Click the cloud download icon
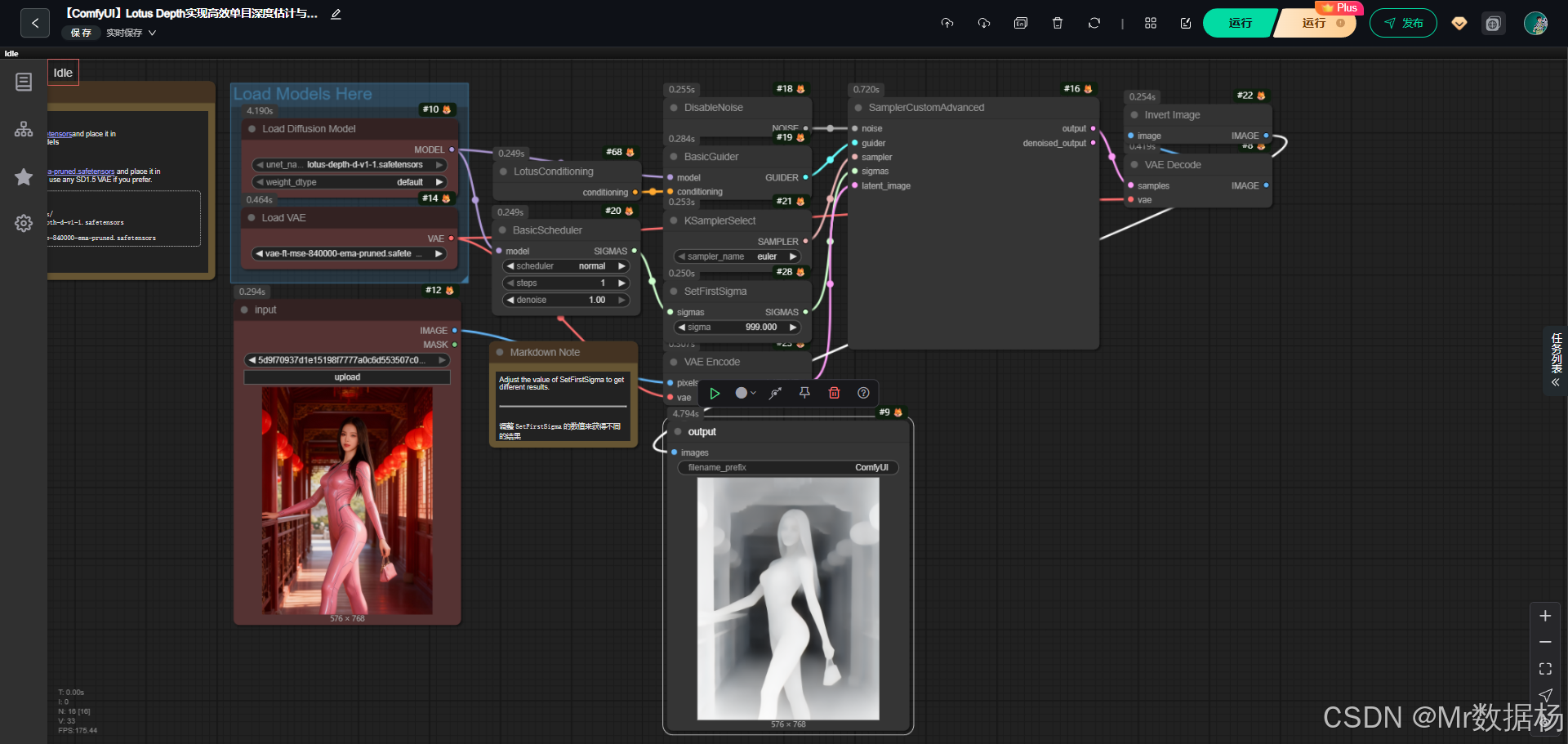Image resolution: width=1568 pixels, height=744 pixels. click(984, 23)
